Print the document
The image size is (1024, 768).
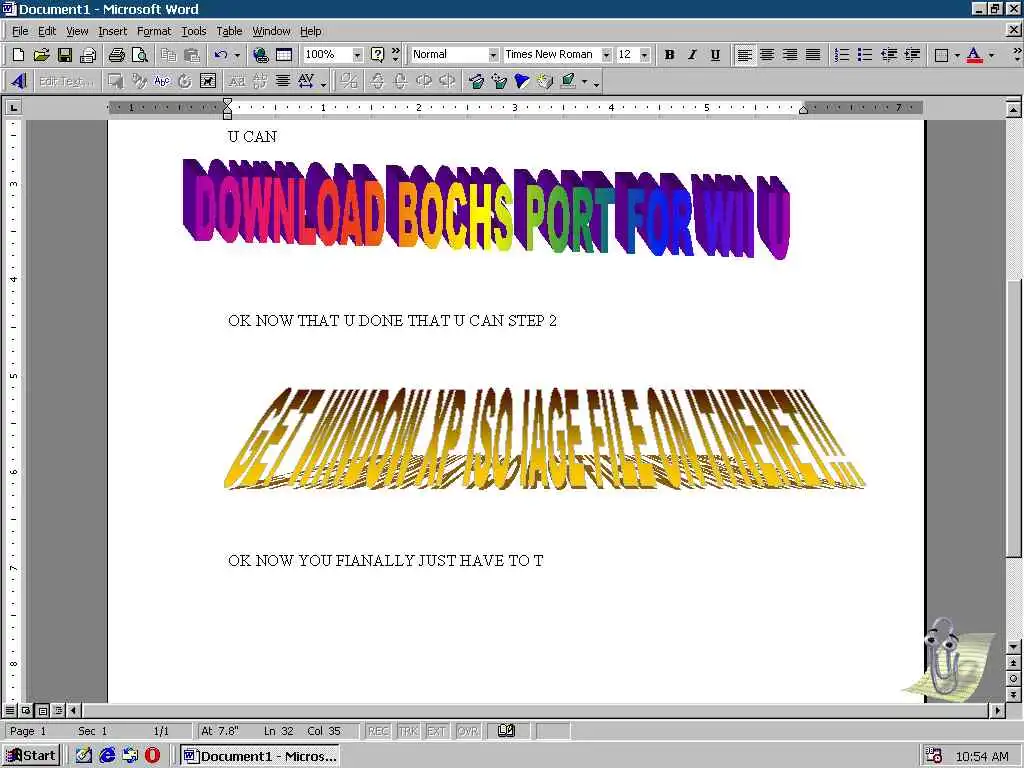pyautogui.click(x=117, y=55)
